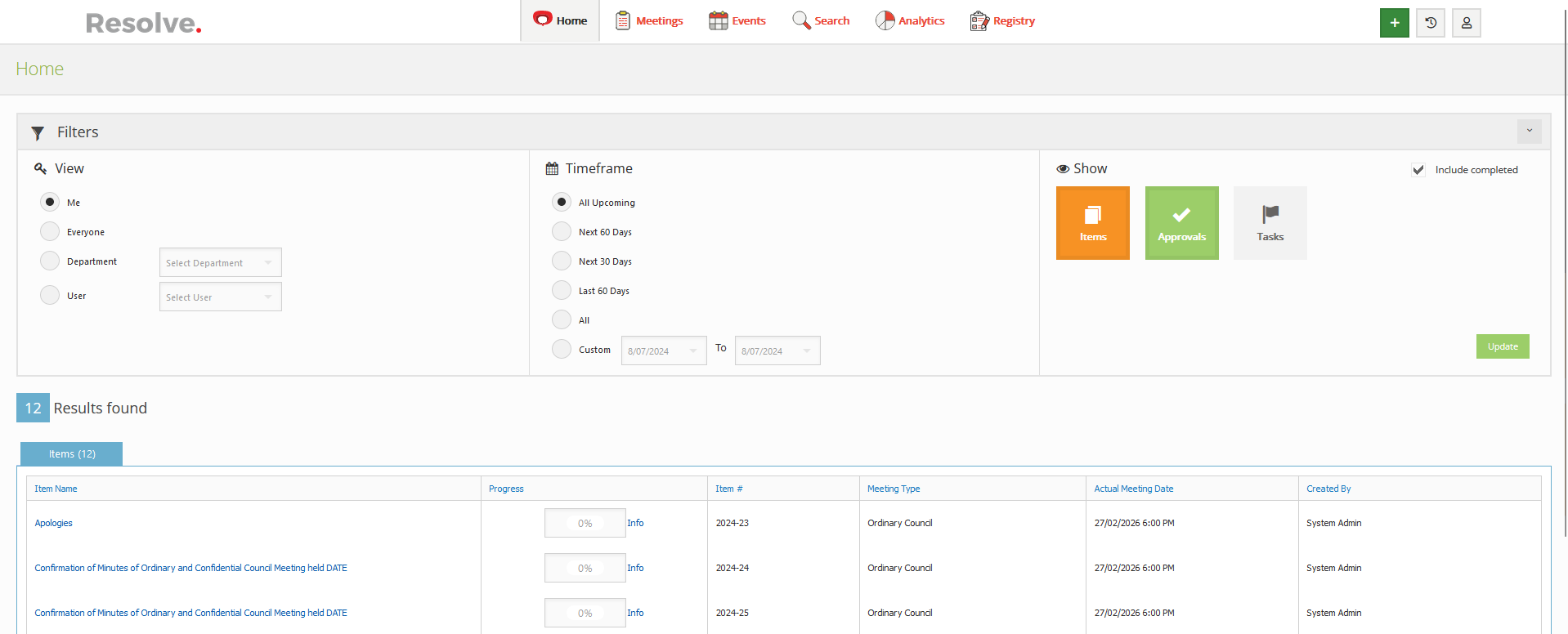Open Registry from the navigation bar

click(x=1002, y=21)
